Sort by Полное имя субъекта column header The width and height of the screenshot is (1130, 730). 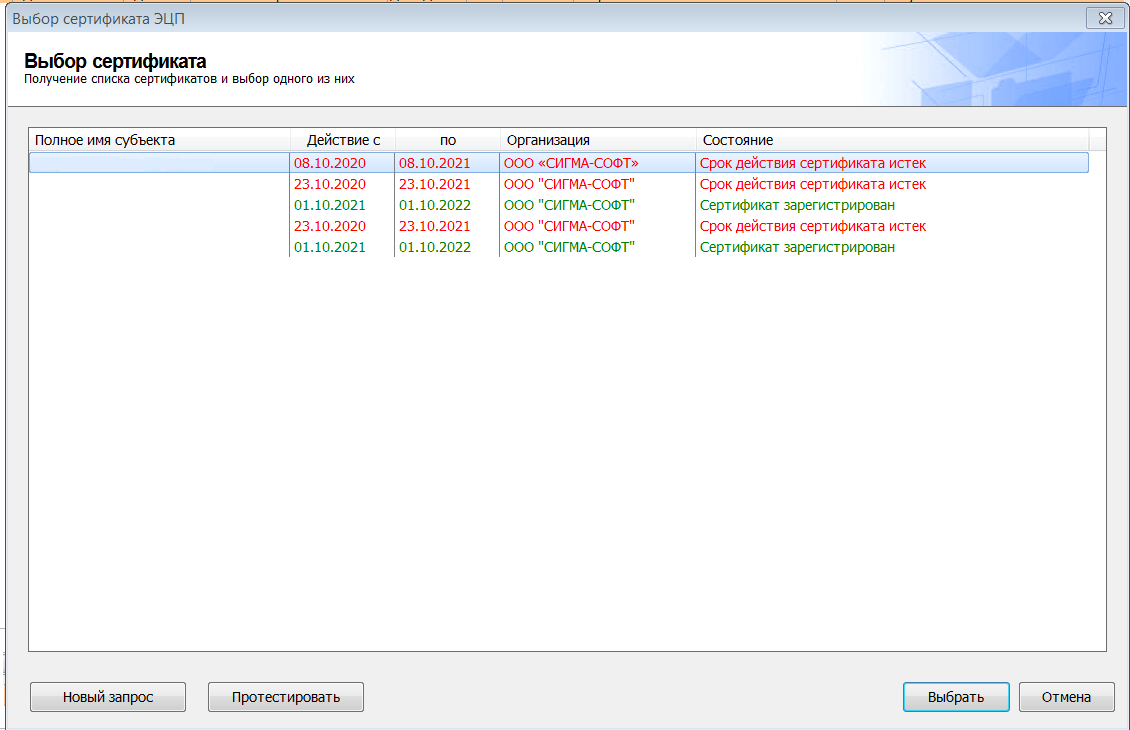pyautogui.click(x=159, y=140)
